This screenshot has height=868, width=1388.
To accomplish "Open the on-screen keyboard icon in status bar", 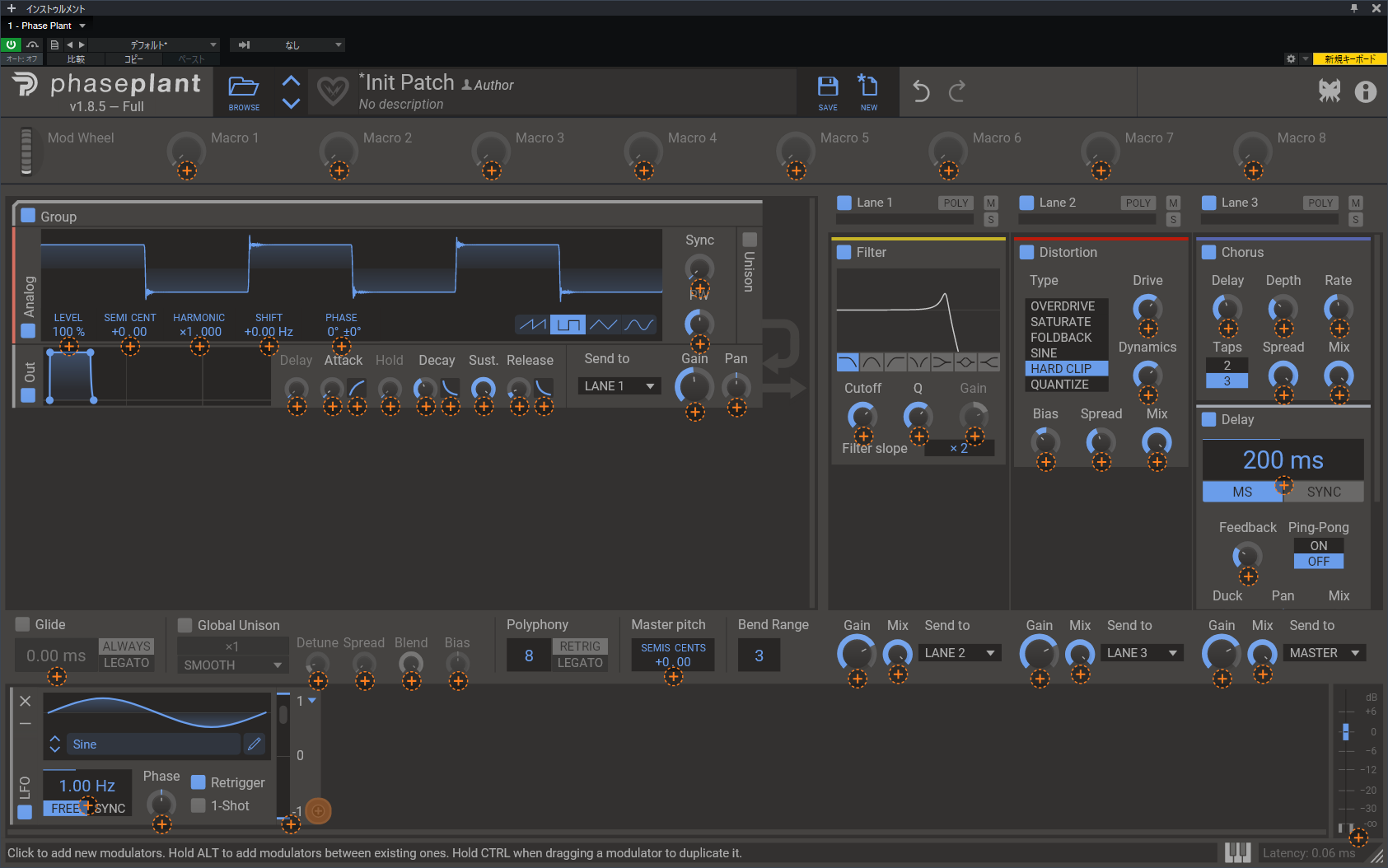I will point(1237,853).
